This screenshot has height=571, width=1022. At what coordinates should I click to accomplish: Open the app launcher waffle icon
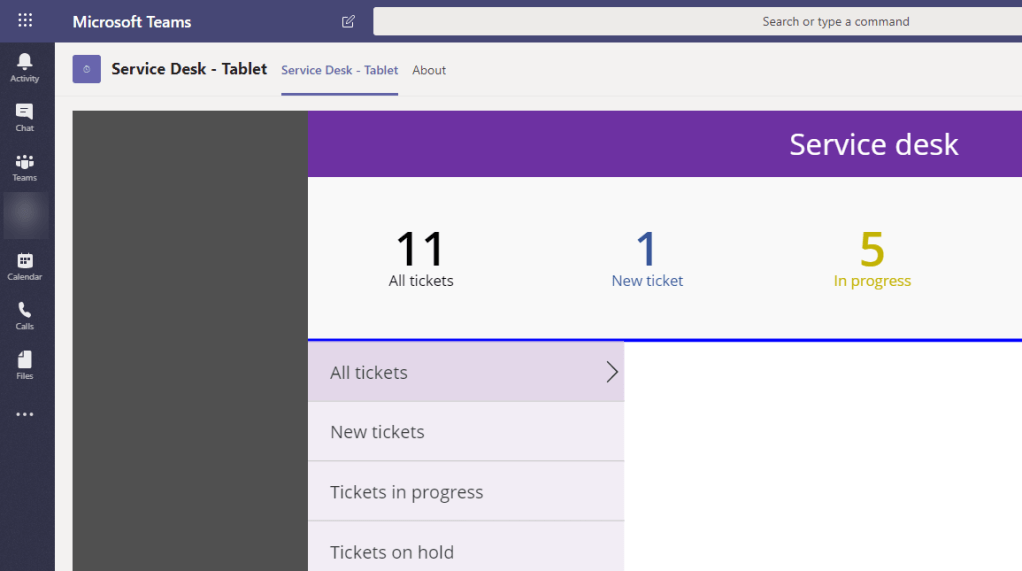pos(25,21)
